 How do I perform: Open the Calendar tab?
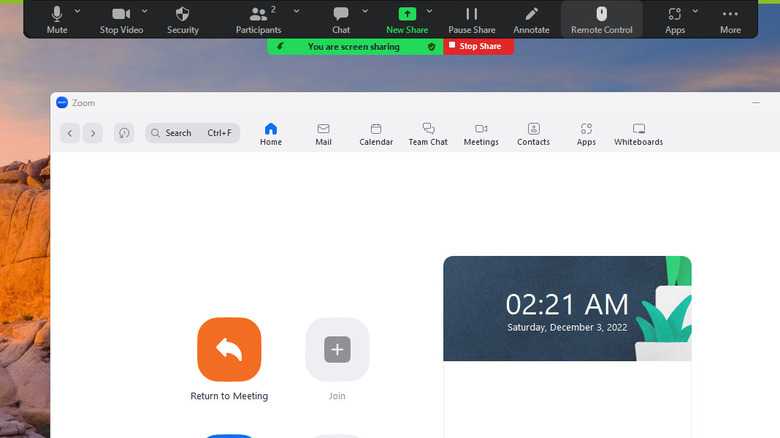[x=376, y=134]
